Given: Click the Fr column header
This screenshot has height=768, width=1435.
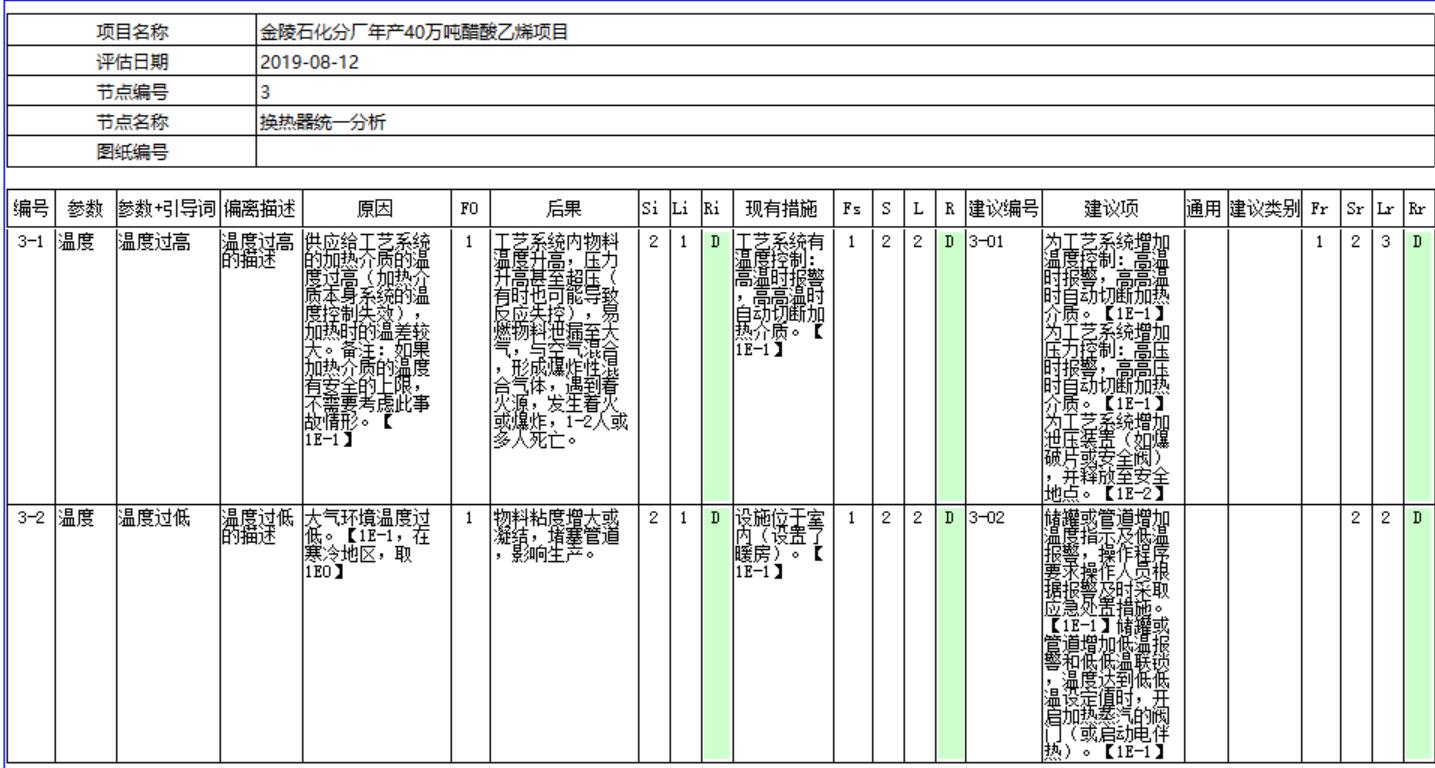Looking at the screenshot, I should point(1321,209).
